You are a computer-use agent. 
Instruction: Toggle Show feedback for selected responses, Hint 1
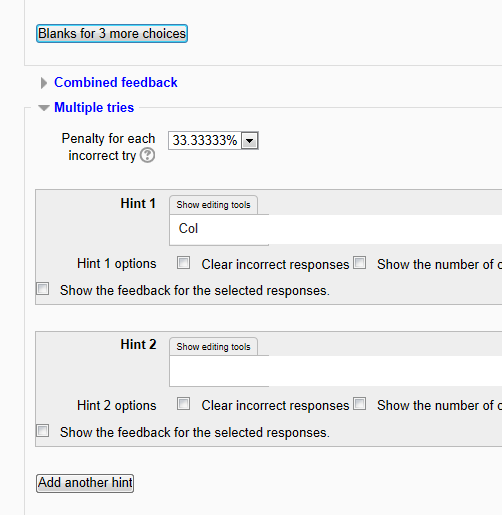43,289
